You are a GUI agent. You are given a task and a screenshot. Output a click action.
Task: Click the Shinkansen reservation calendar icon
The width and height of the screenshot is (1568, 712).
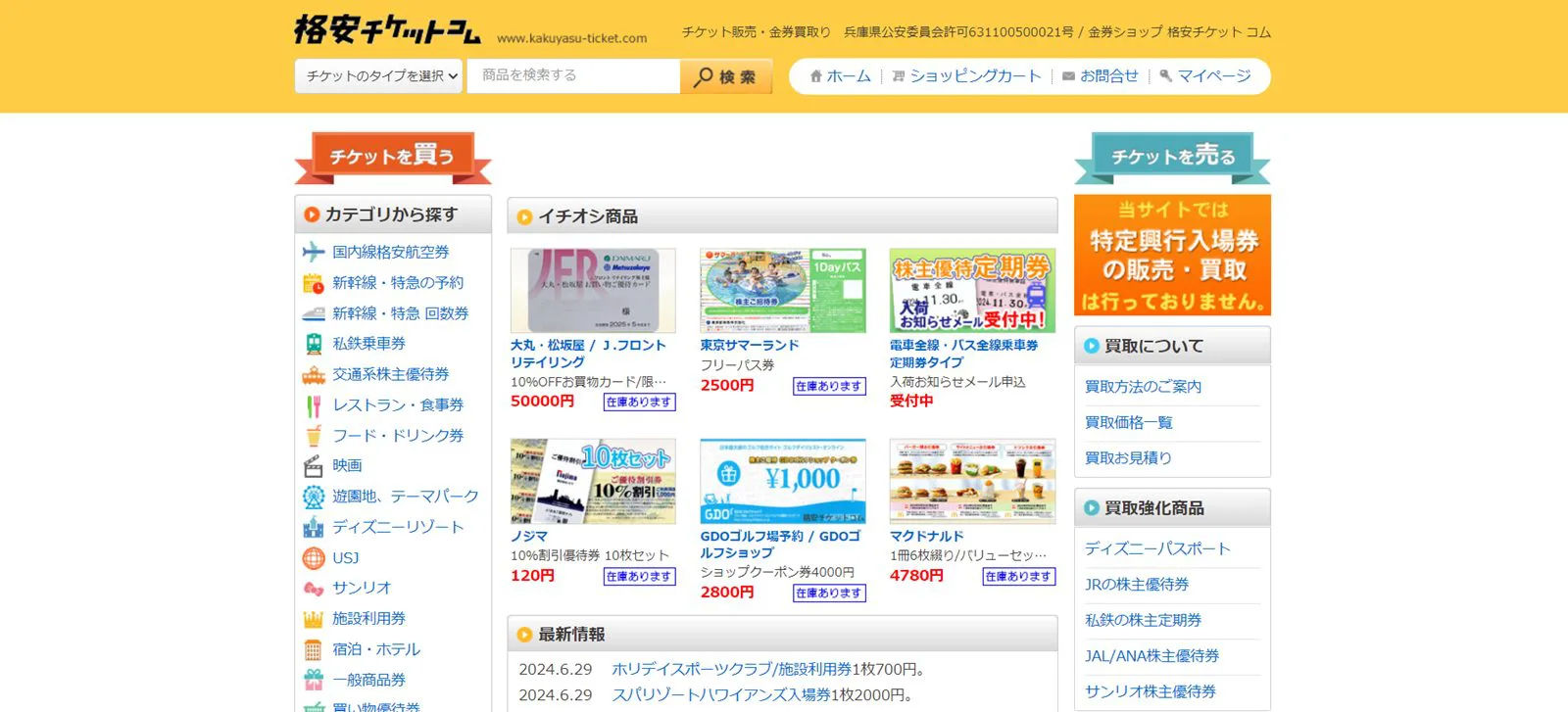coord(313,283)
